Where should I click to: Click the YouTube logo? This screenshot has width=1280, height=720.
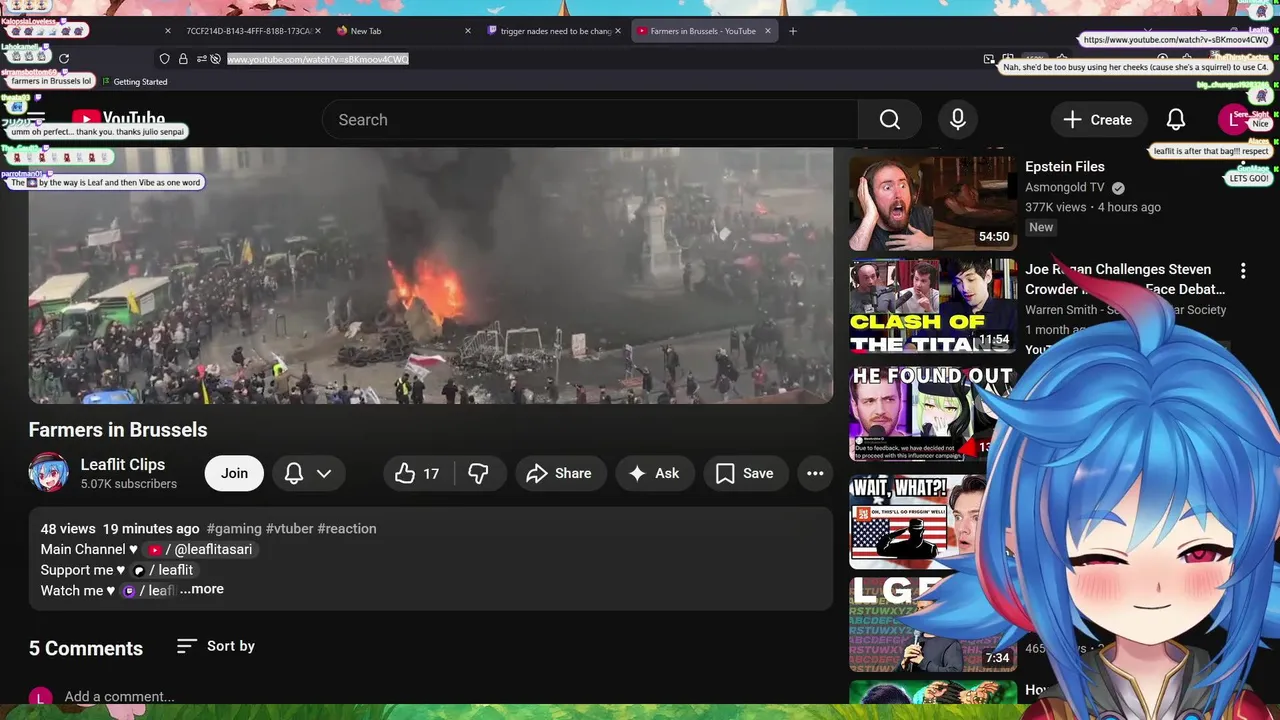coord(118,120)
